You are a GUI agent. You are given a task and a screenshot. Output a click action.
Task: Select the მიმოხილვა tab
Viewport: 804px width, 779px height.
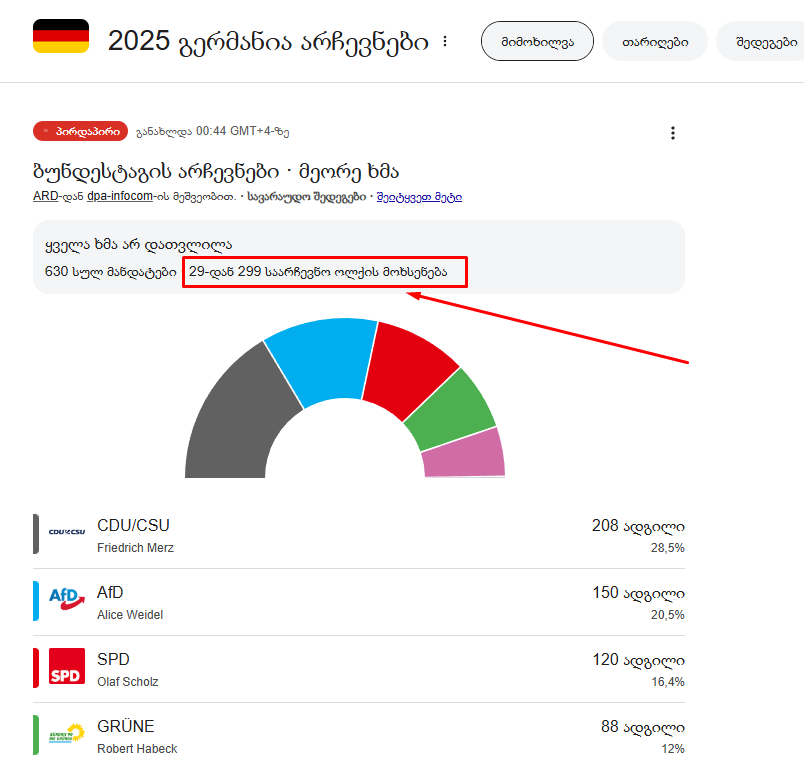(x=537, y=41)
